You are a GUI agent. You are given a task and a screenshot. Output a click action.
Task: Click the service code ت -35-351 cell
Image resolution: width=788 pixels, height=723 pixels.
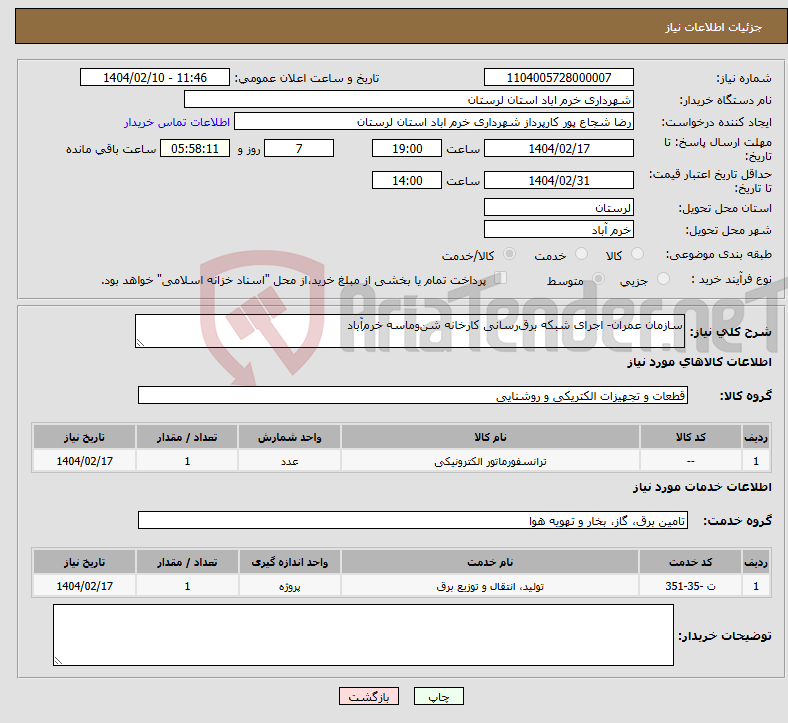click(691, 586)
